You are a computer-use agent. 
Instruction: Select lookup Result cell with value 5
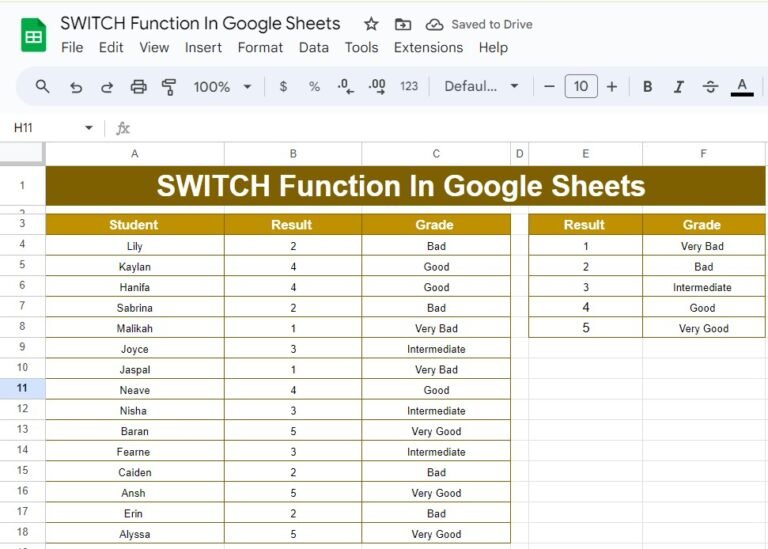[585, 328]
